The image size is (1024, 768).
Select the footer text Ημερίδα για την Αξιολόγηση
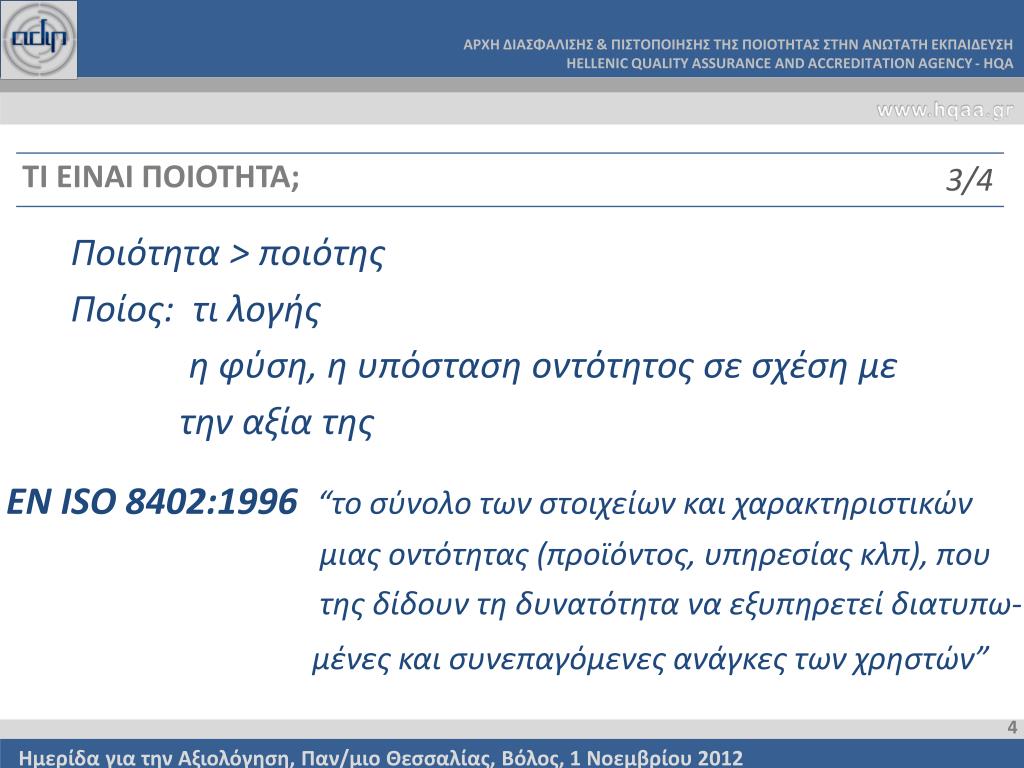(x=381, y=758)
